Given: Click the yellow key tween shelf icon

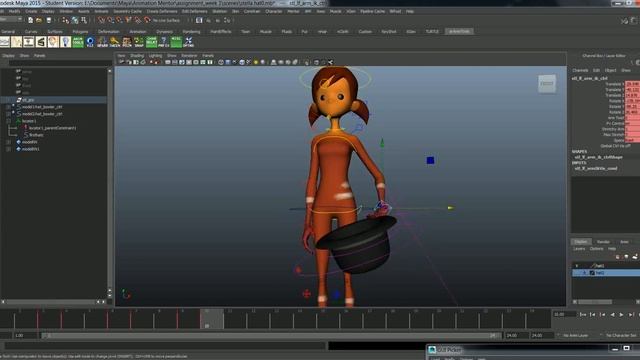Looking at the screenshot, I should coord(115,42).
